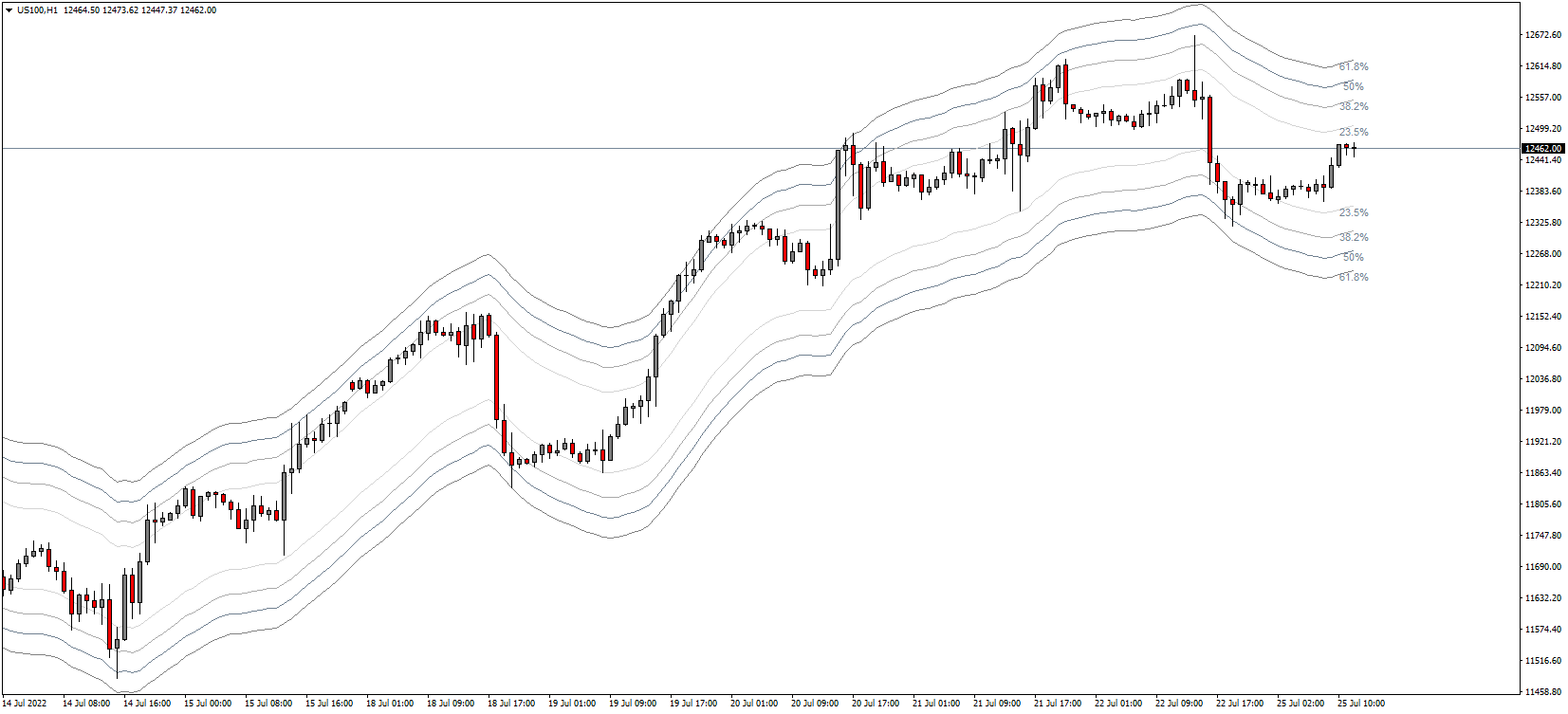Select the upper band 61.8% Fibonacci label
1568x714 pixels.
(1354, 66)
